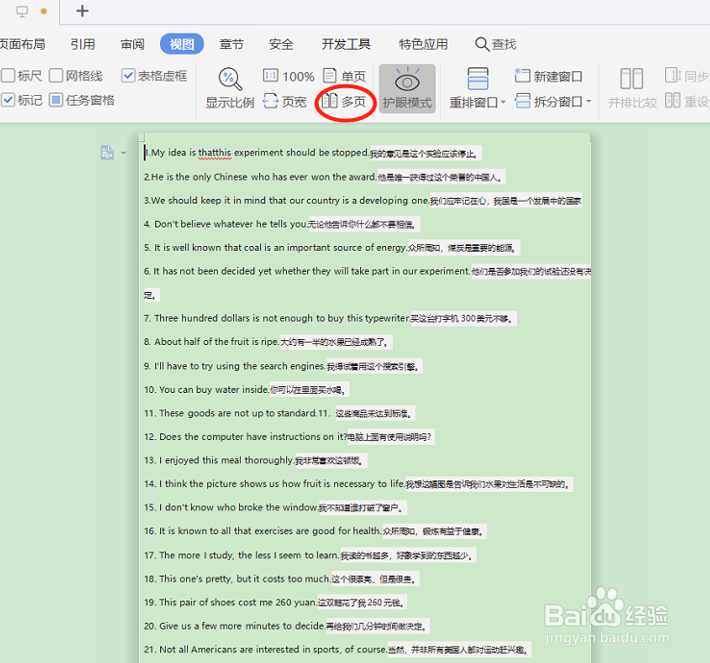Click line '9. I'll have to try using'
Image resolution: width=710 pixels, height=663 pixels.
(282, 366)
